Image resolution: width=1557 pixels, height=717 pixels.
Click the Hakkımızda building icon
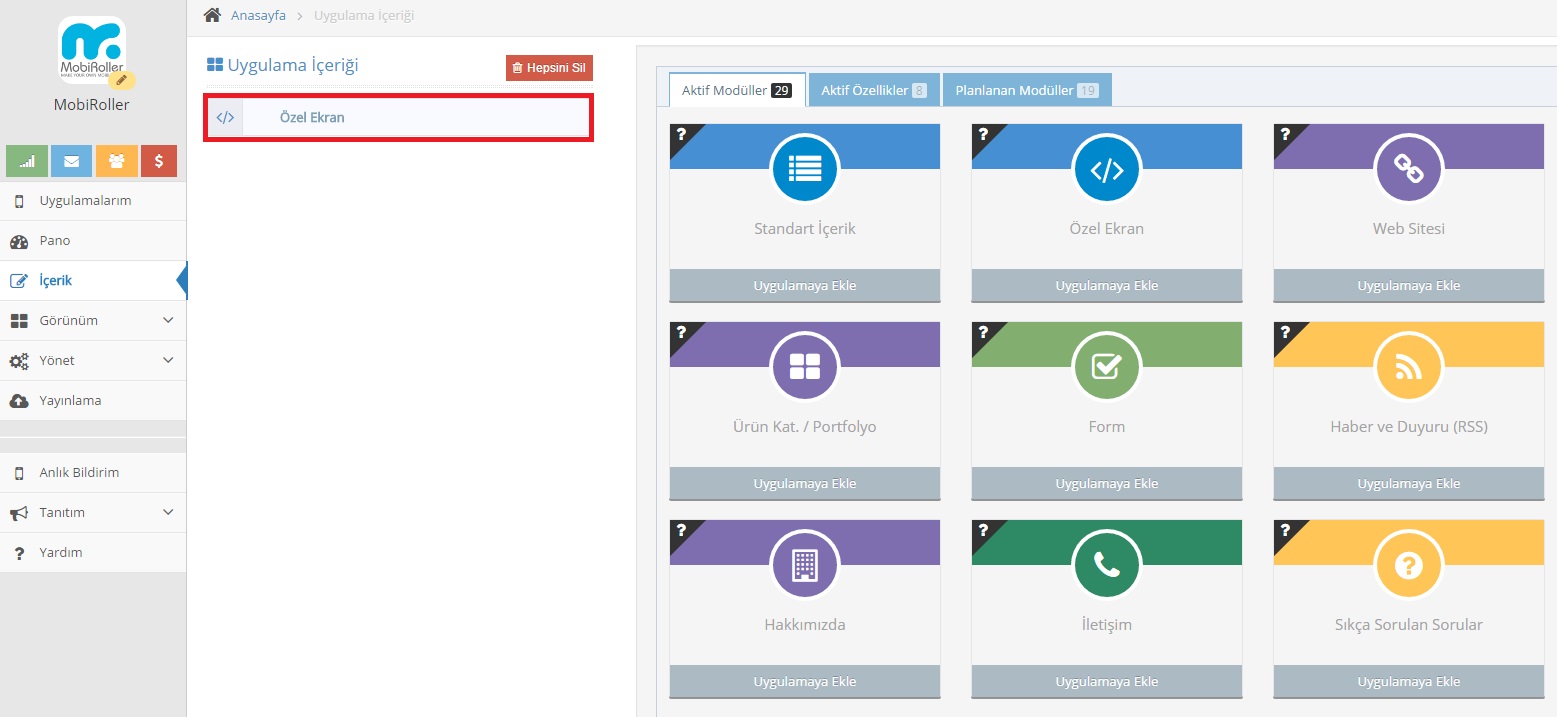tap(805, 565)
